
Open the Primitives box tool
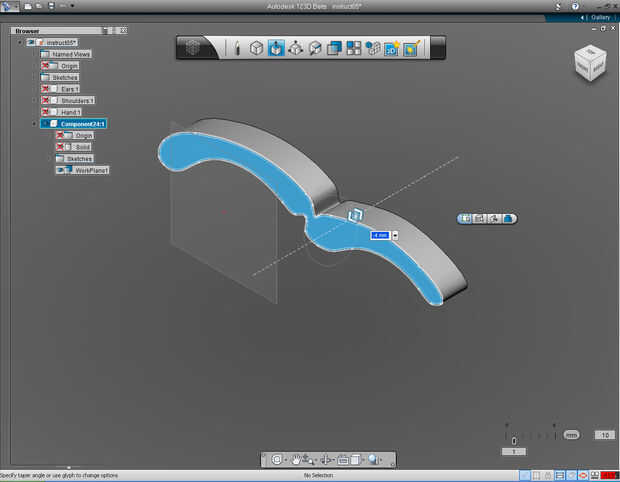(256, 48)
